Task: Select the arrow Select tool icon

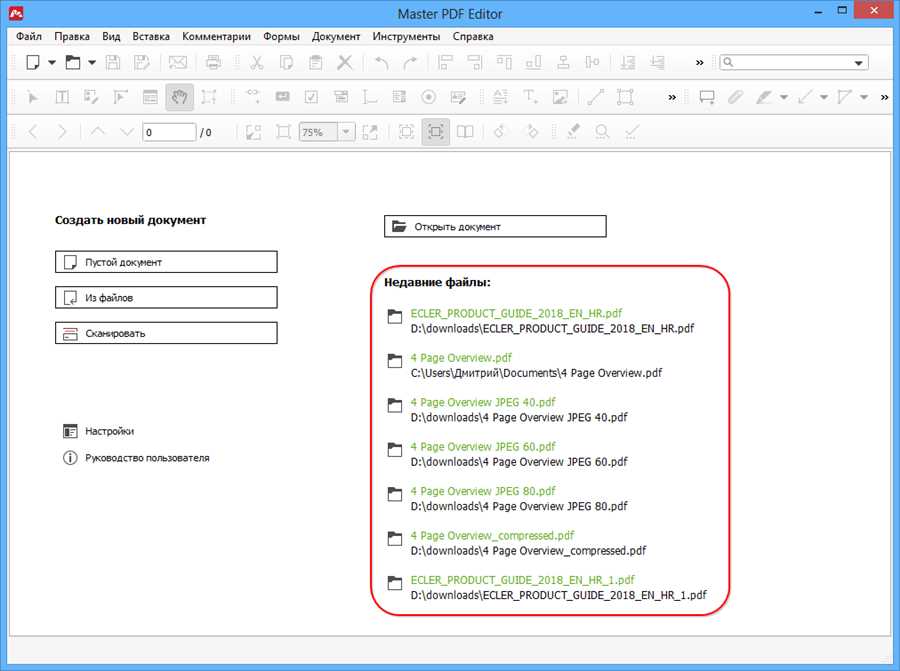Action: click(33, 97)
